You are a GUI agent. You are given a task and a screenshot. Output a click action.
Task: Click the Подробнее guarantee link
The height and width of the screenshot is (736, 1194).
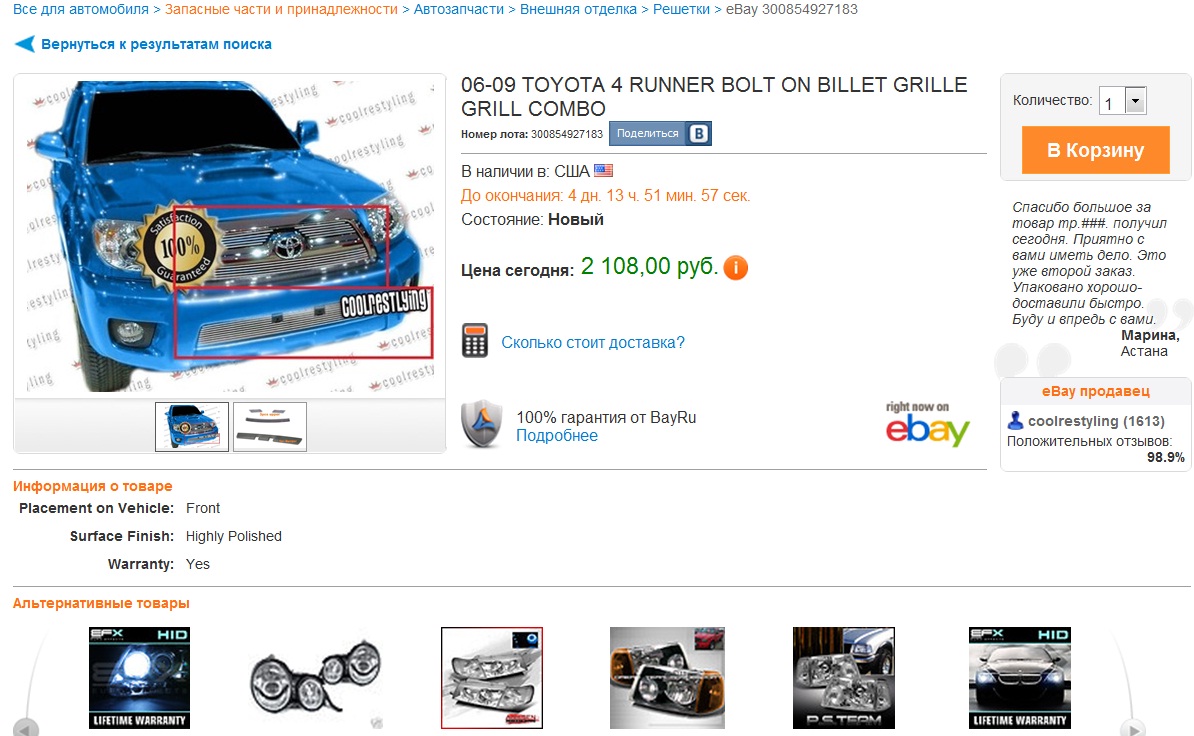557,435
